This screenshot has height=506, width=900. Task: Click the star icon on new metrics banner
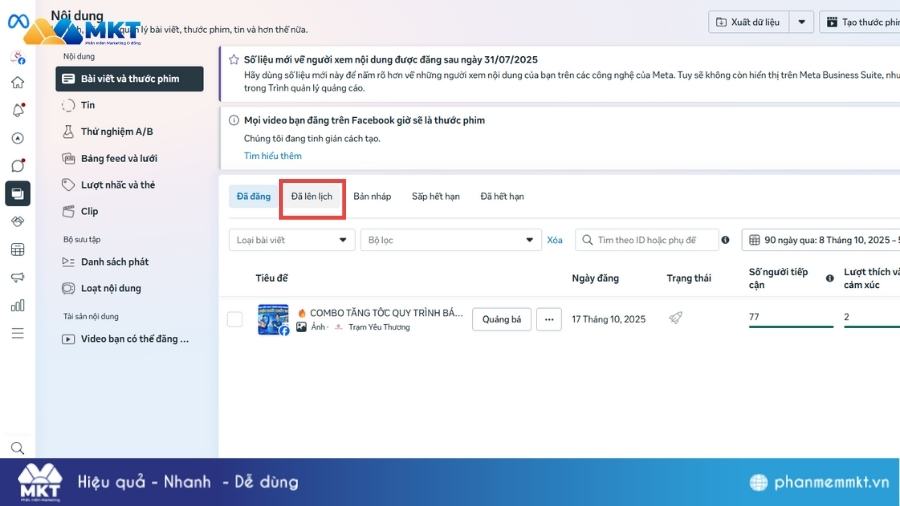[x=234, y=60]
